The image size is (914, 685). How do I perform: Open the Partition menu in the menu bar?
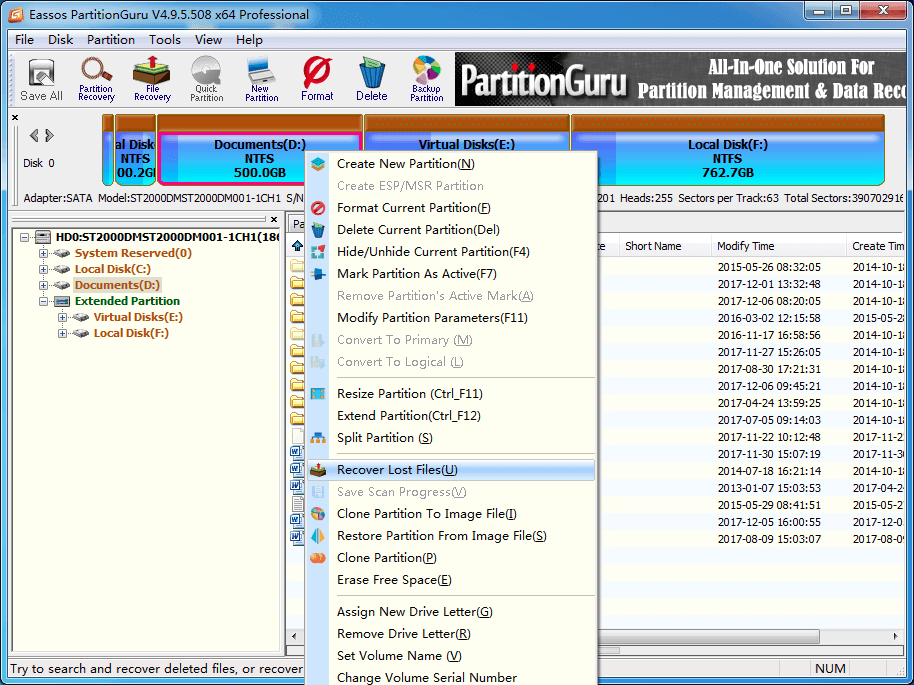pos(111,40)
